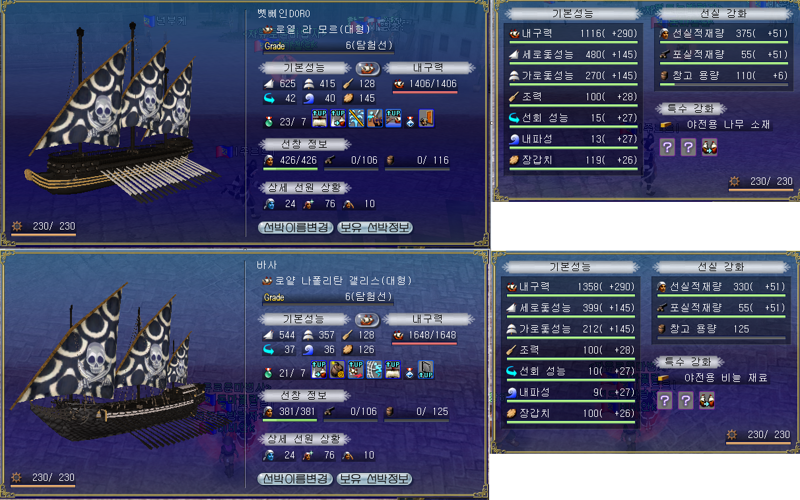The width and height of the screenshot is (800, 500).
Task: Select the door skill icon on the 로열 라 모르 ship
Action: tap(426, 118)
